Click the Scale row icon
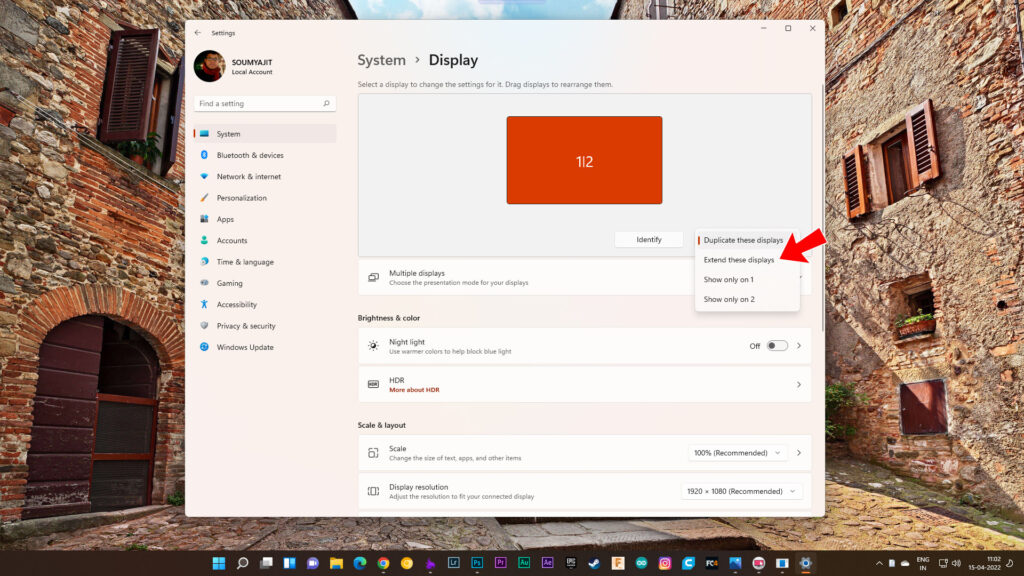 point(373,453)
